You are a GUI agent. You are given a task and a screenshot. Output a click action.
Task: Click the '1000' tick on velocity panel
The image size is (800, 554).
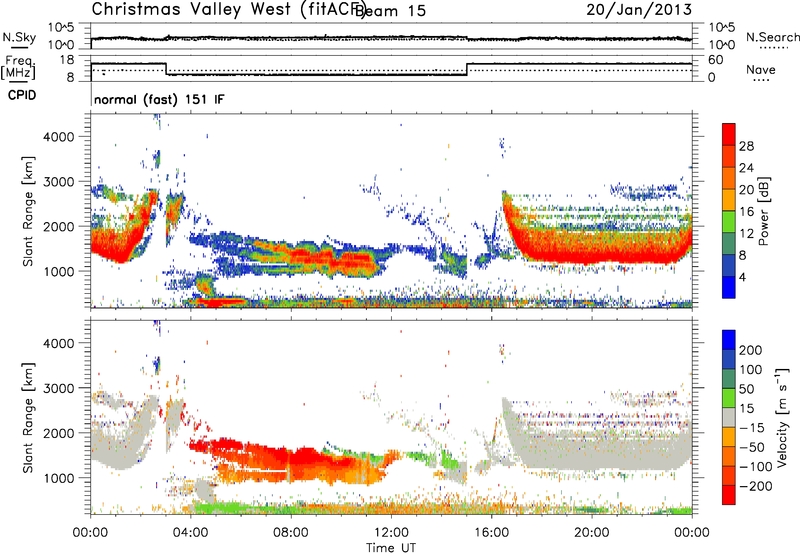pos(59,478)
